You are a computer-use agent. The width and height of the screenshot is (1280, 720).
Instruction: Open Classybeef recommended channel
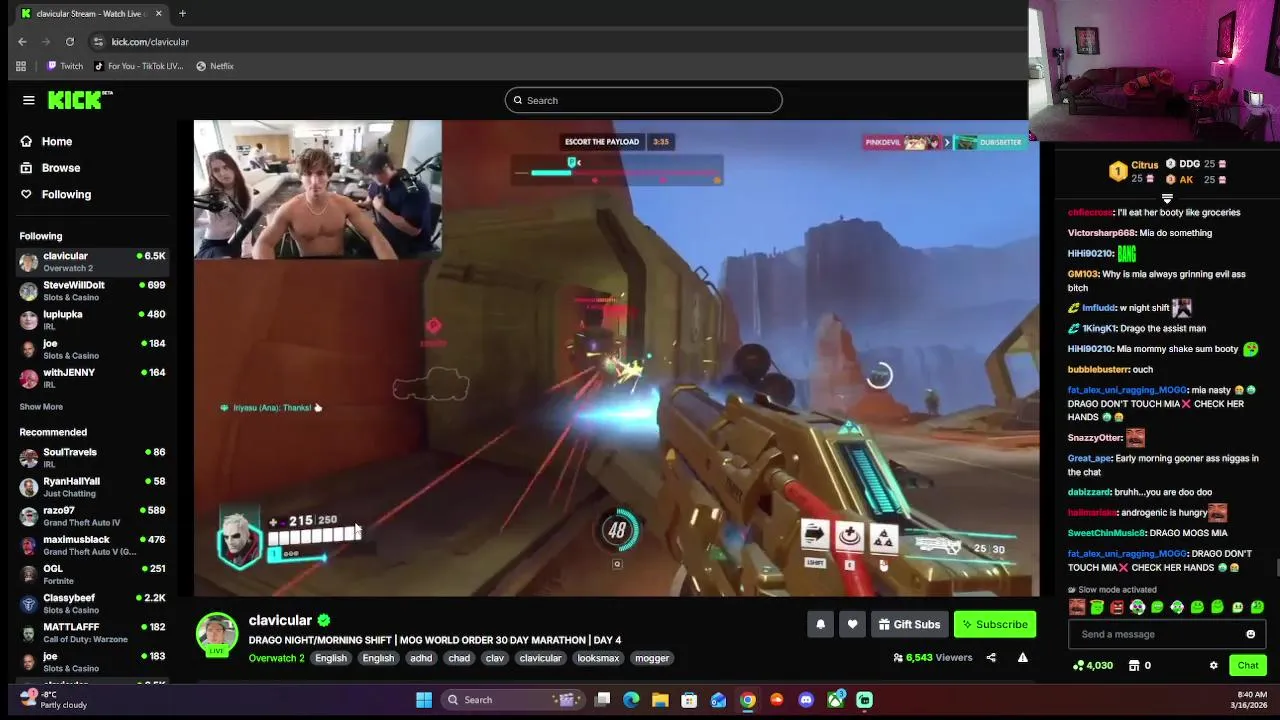(x=92, y=603)
